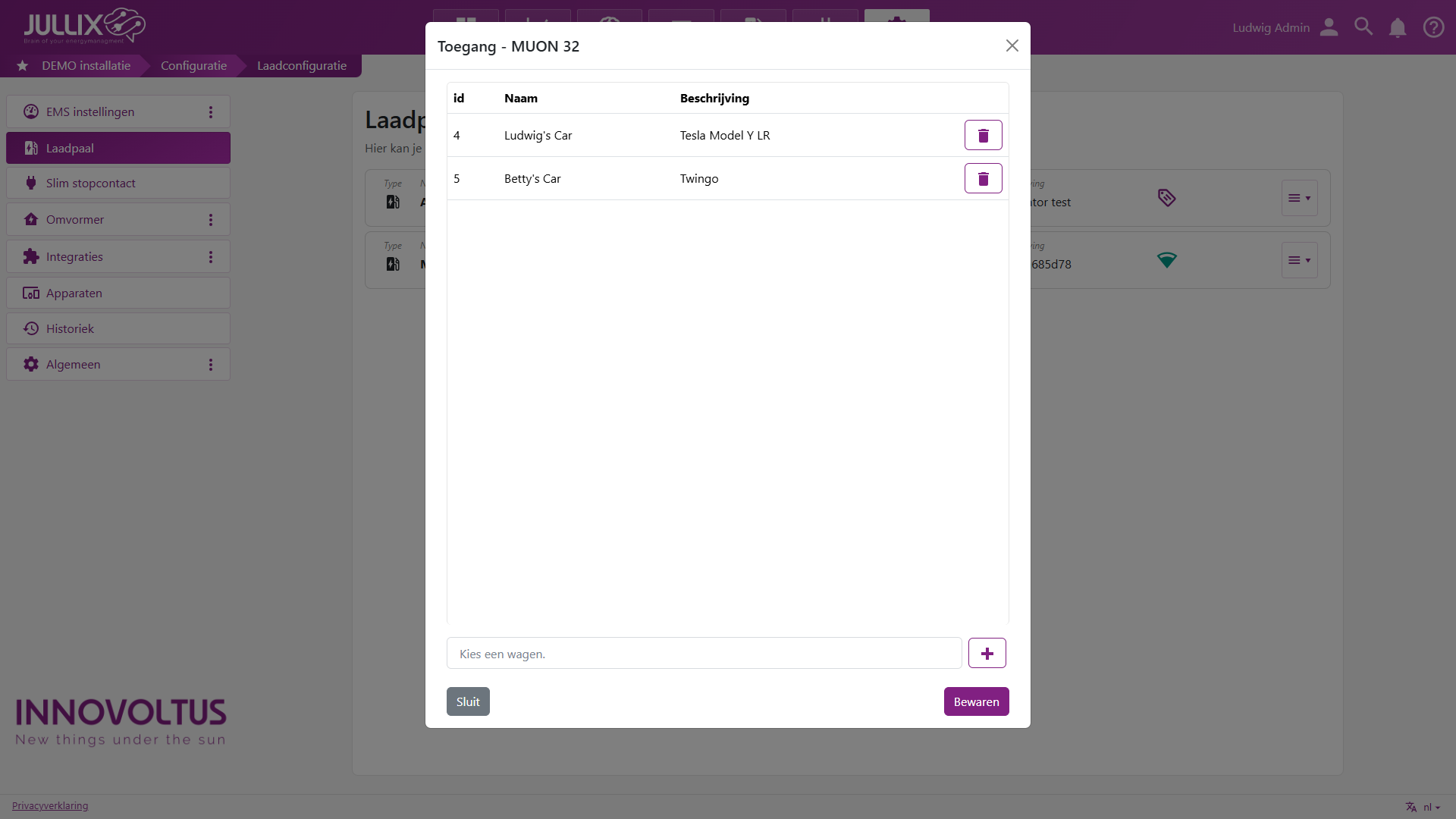Click the plus icon to add car
The width and height of the screenshot is (1456, 819).
pyautogui.click(x=987, y=653)
